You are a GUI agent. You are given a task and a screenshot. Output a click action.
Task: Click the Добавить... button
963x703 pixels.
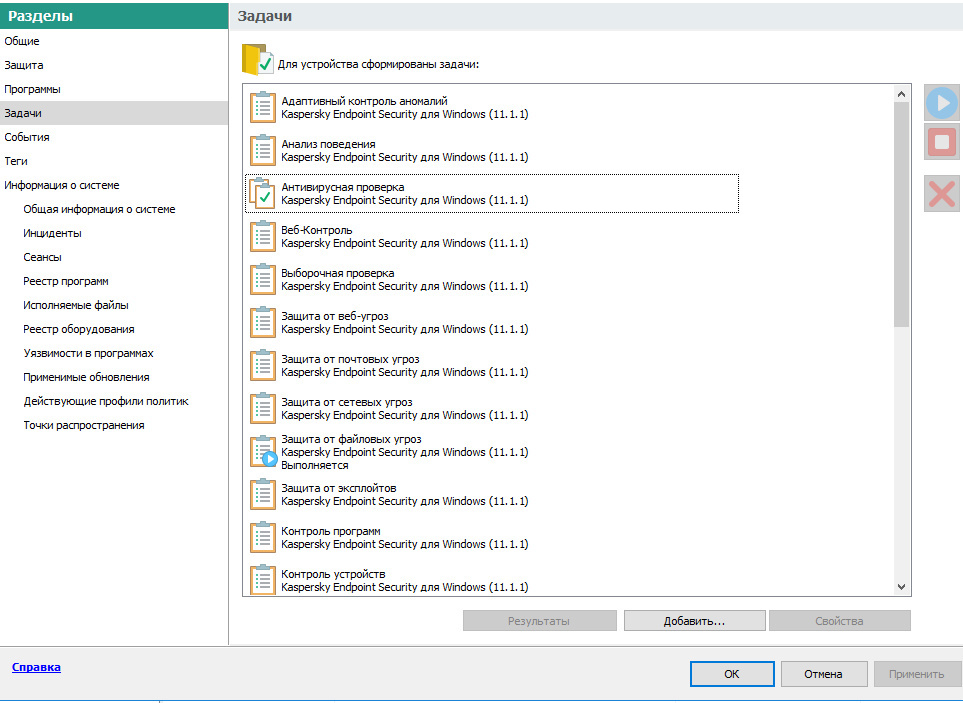(695, 621)
